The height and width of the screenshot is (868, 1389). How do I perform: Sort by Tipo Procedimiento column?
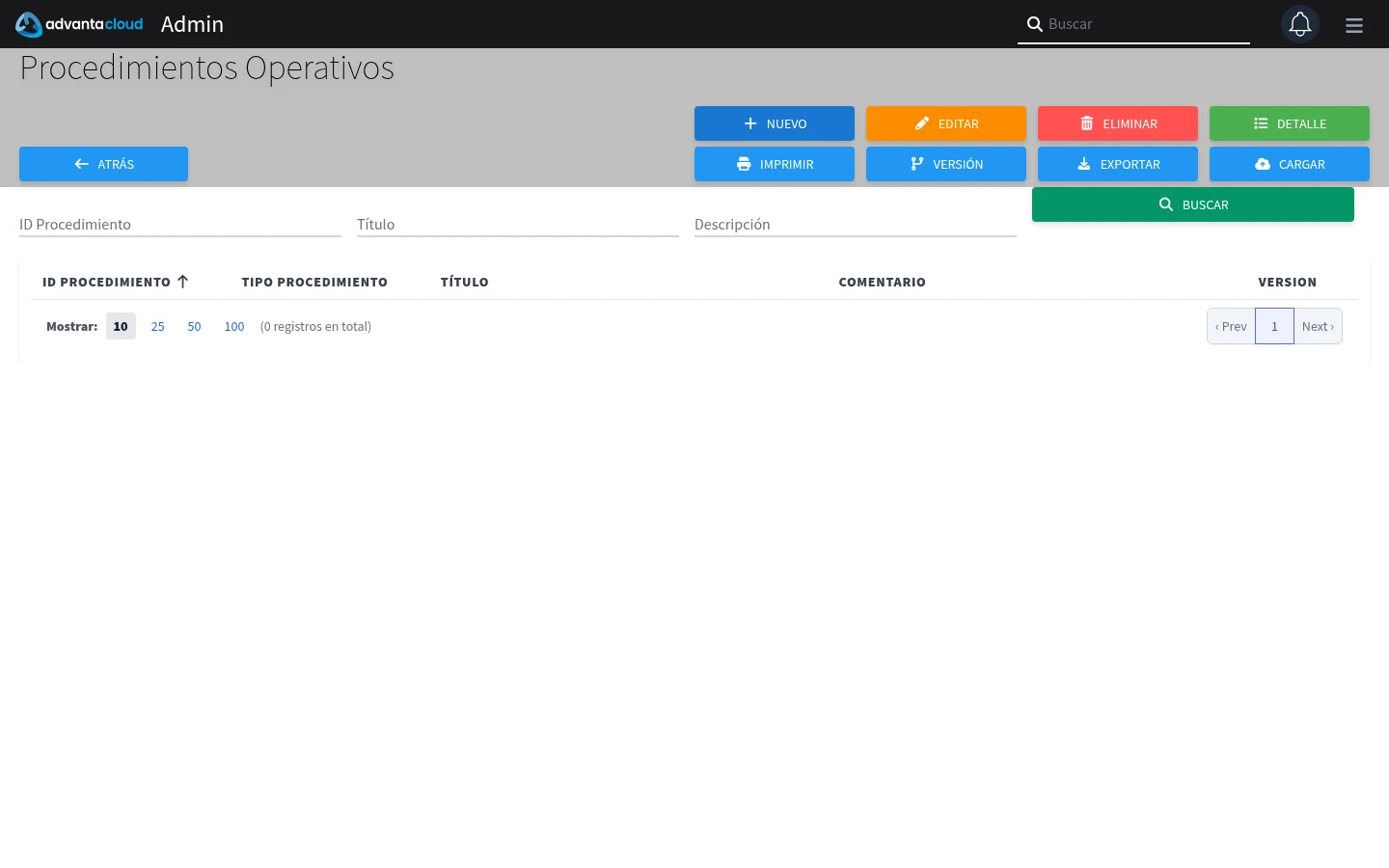314,283
